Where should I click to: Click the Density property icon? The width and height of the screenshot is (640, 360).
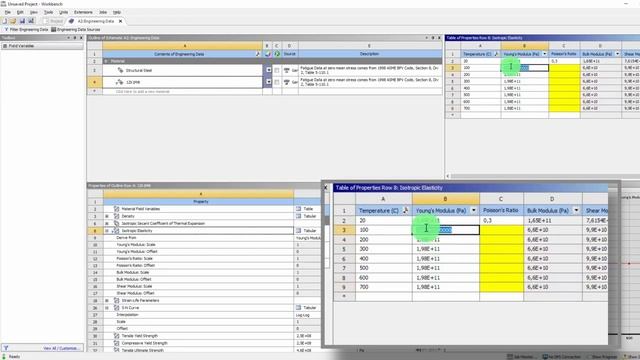[116, 216]
